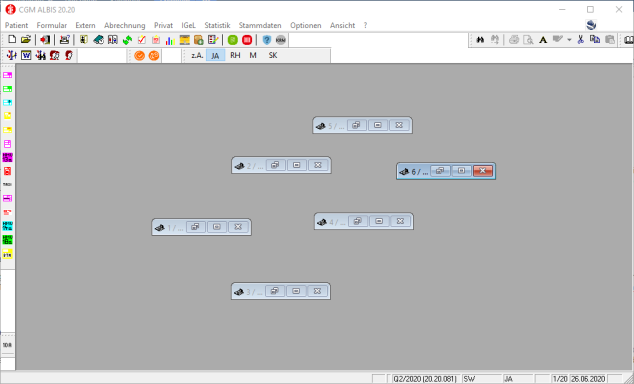634x384 pixels.
Task: Click the SW field in status bar
Action: click(481, 379)
